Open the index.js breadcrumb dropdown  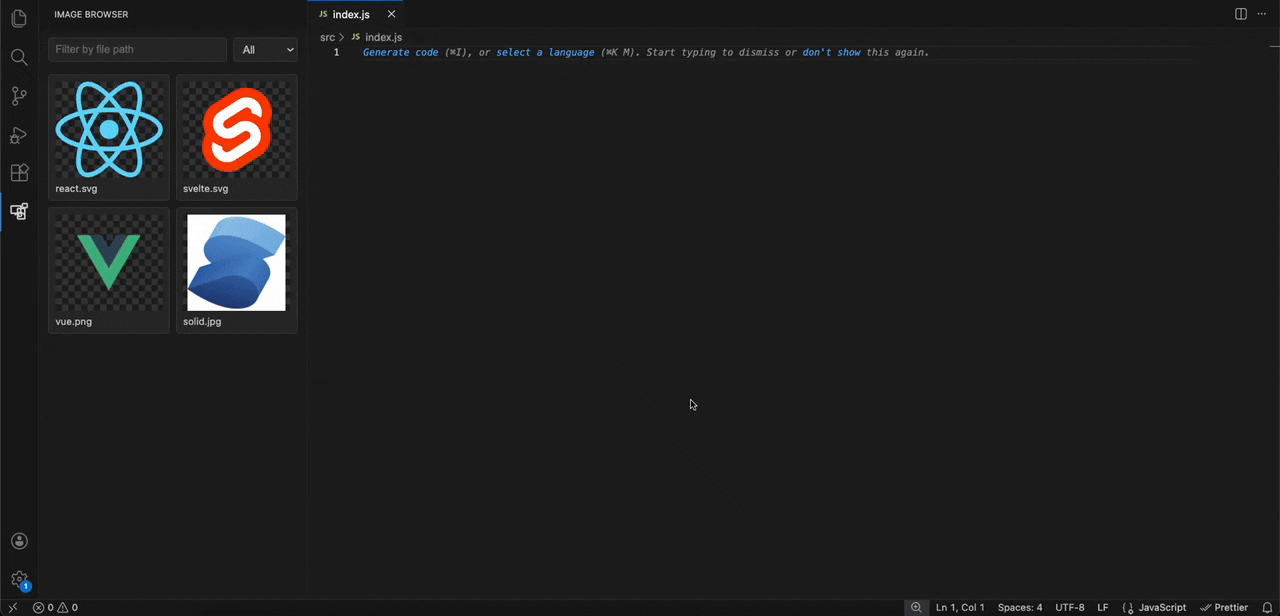point(383,36)
